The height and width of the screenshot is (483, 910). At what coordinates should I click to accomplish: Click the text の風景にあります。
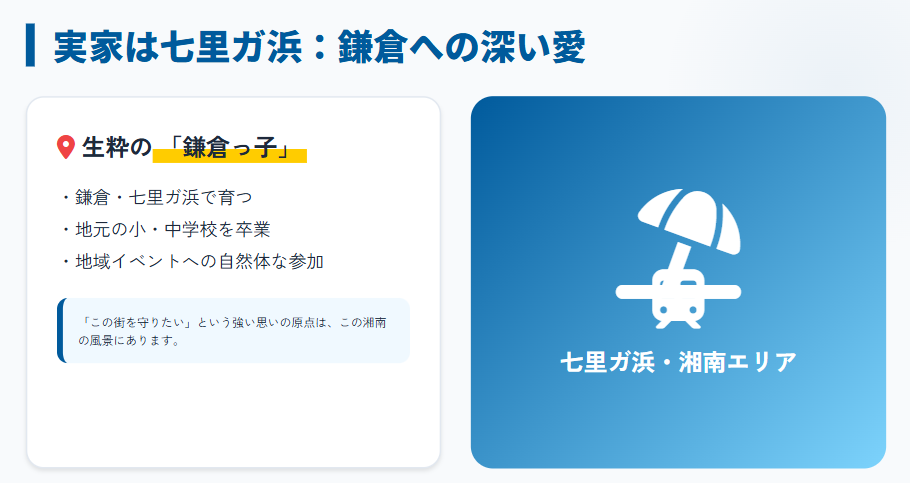pyautogui.click(x=129, y=341)
